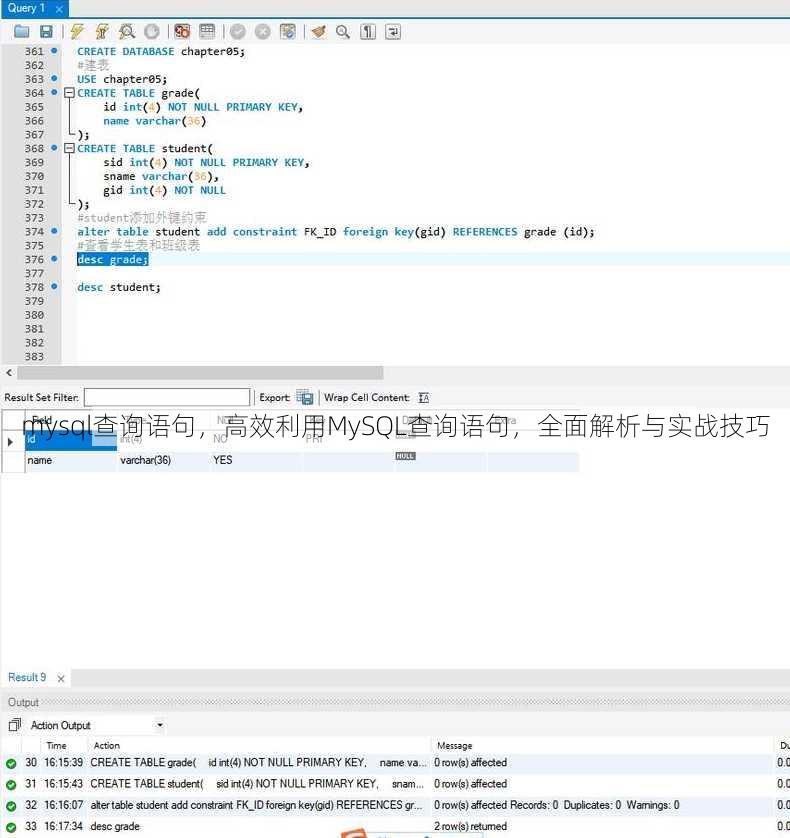Click the Time column header in Output
790x838 pixels.
[x=57, y=746]
